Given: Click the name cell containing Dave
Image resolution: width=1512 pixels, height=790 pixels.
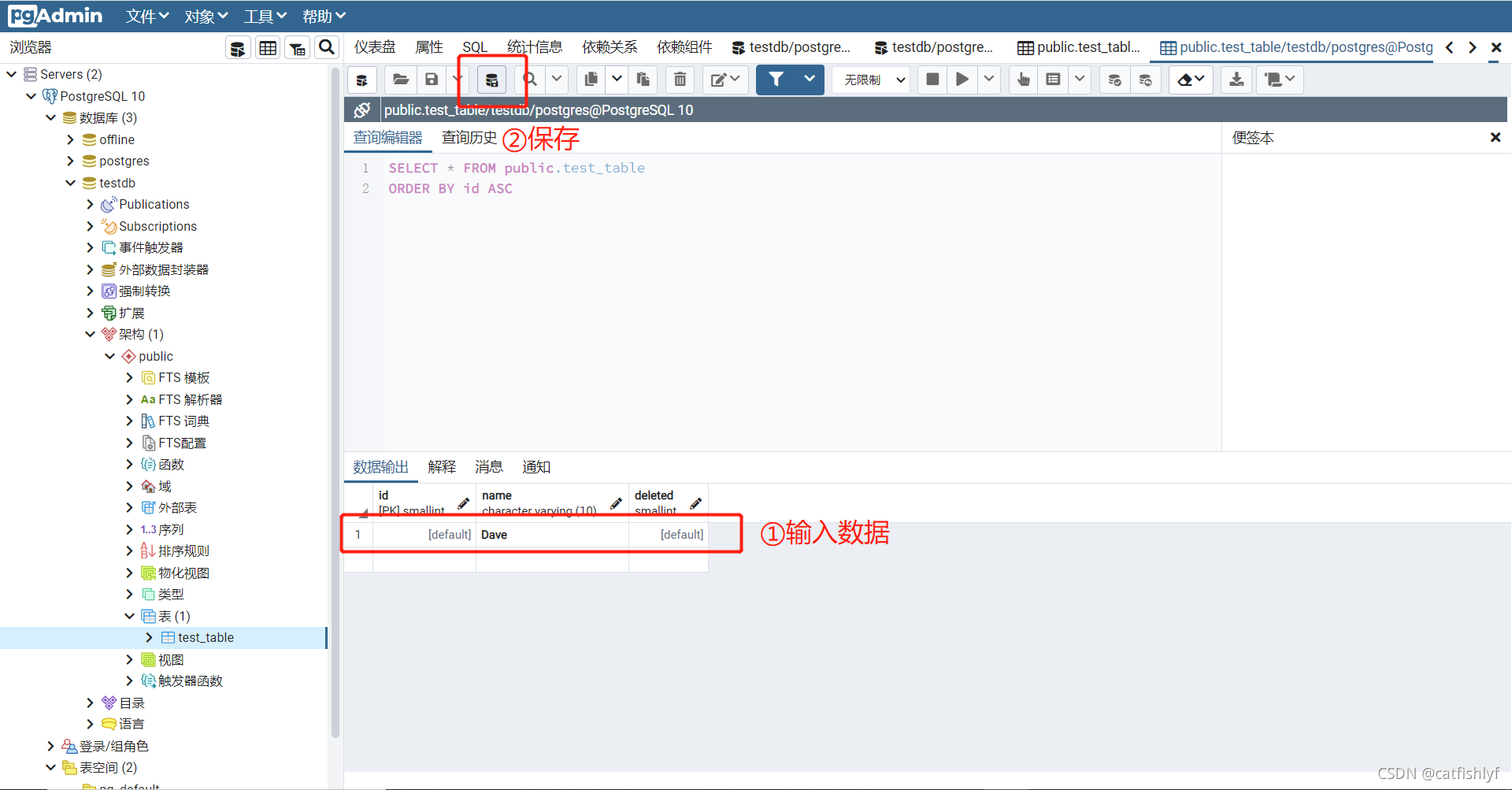Looking at the screenshot, I should 552,535.
